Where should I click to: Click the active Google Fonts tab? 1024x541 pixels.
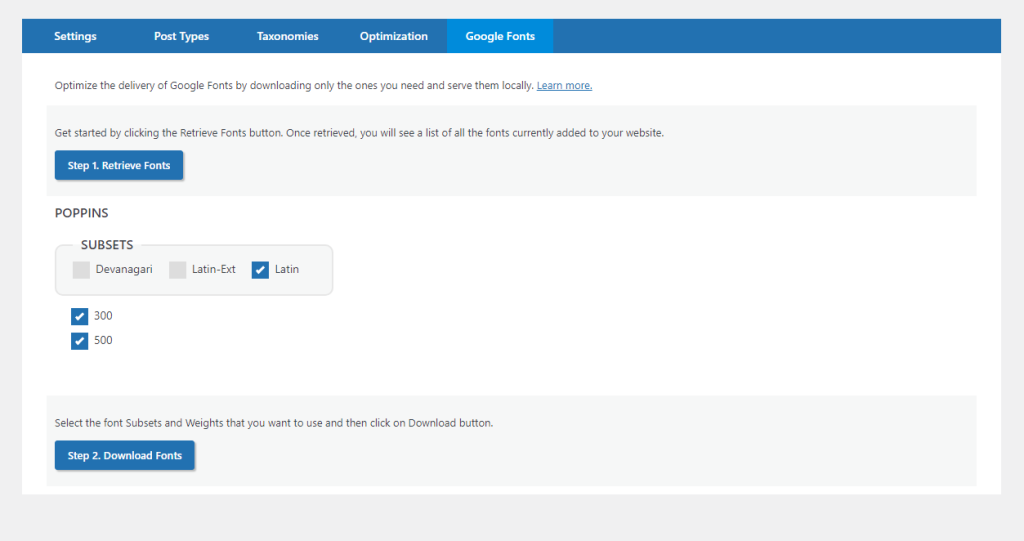[x=500, y=36]
